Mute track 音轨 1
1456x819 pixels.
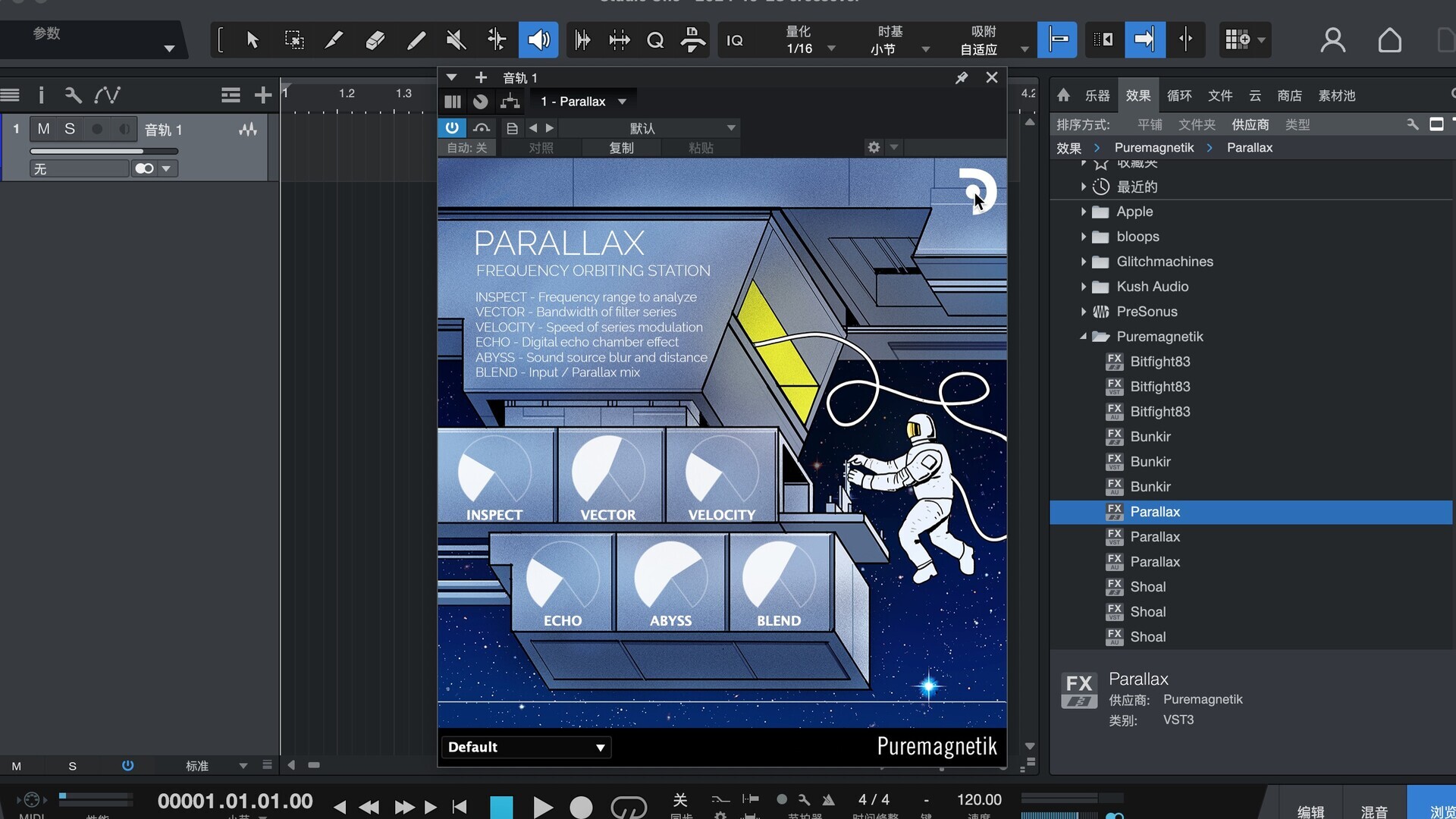pyautogui.click(x=43, y=129)
